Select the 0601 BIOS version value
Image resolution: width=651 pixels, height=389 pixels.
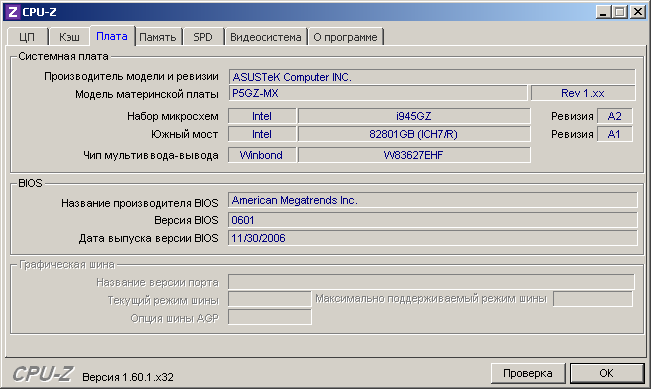[x=433, y=220]
